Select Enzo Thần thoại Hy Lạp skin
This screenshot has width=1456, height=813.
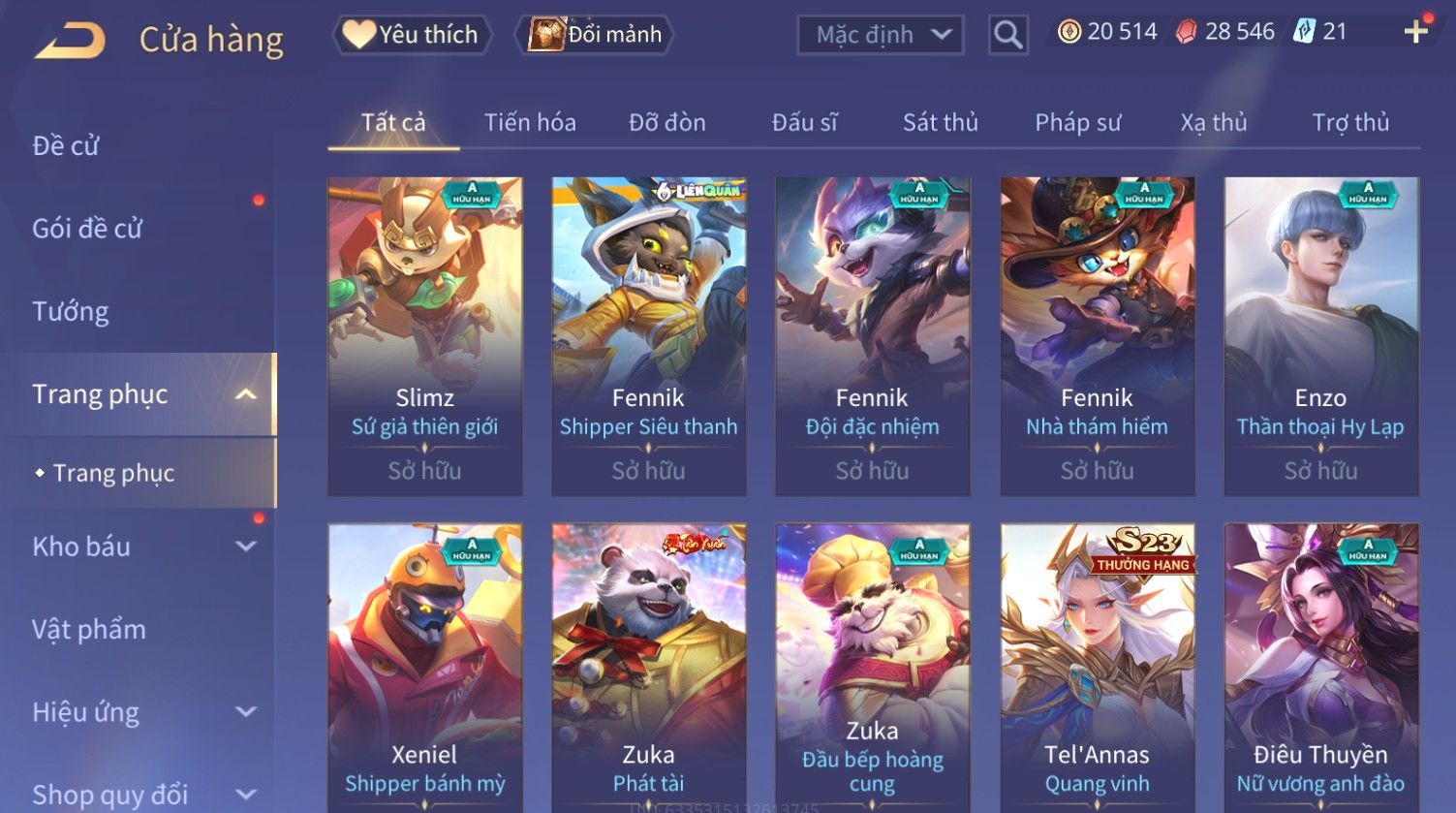tap(1321, 336)
